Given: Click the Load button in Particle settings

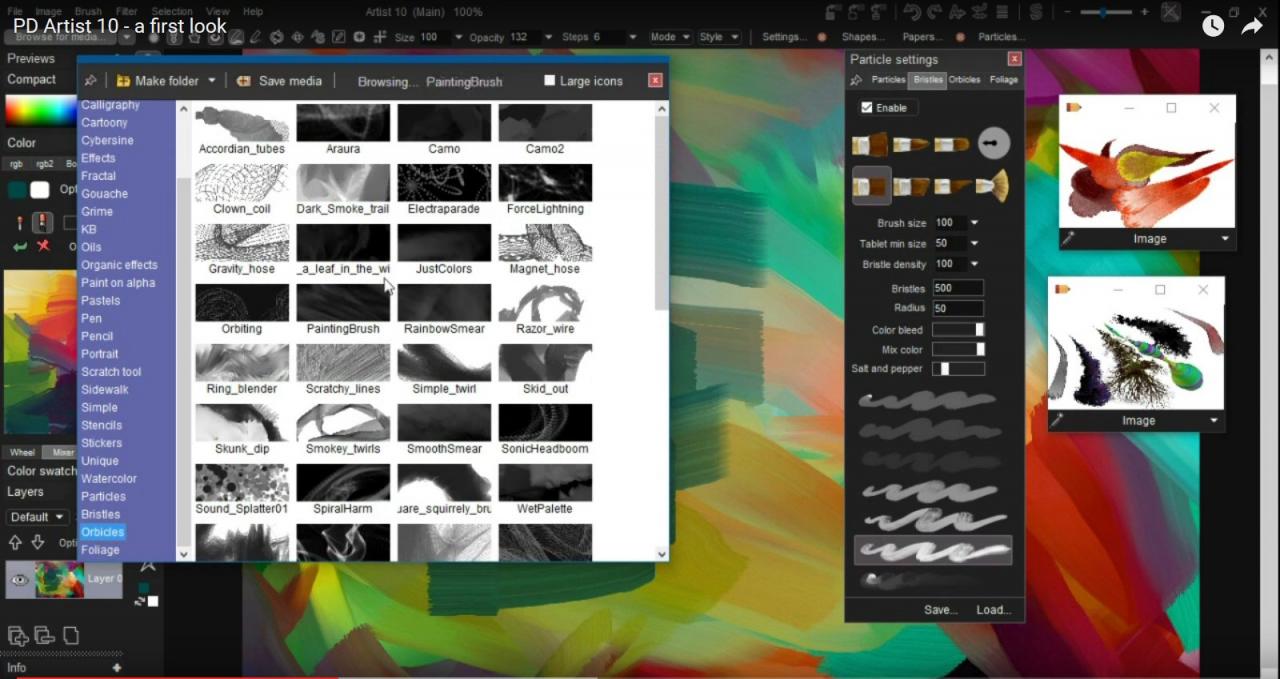Looking at the screenshot, I should pyautogui.click(x=991, y=609).
